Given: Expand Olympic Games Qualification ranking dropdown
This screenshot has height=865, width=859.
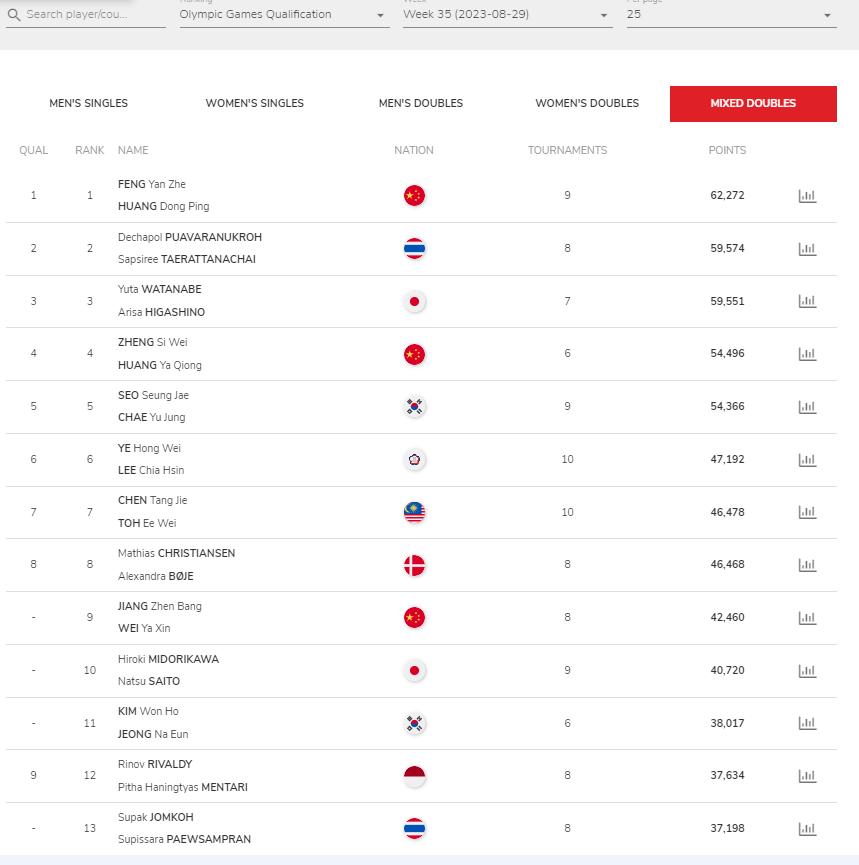Looking at the screenshot, I should [284, 15].
